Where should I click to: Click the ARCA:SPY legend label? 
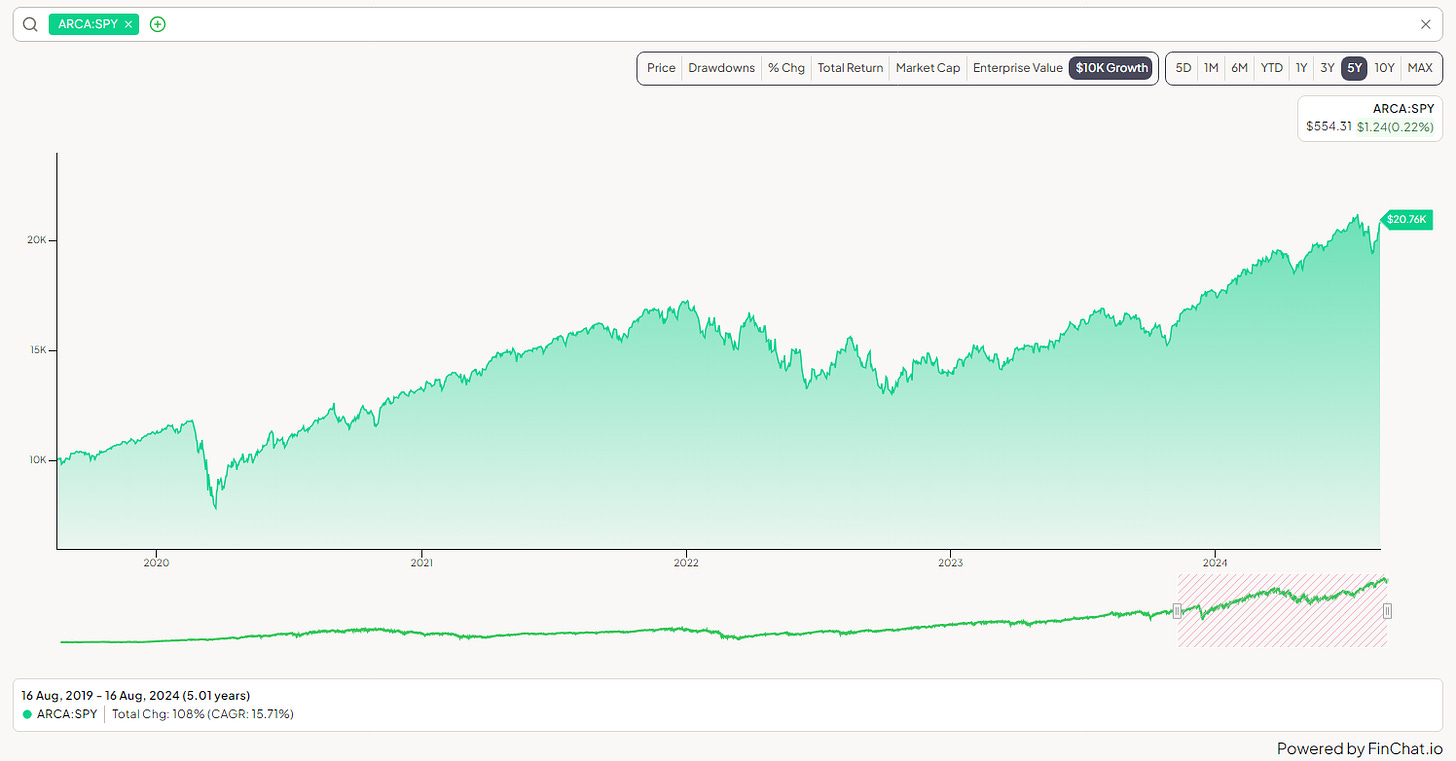67,714
